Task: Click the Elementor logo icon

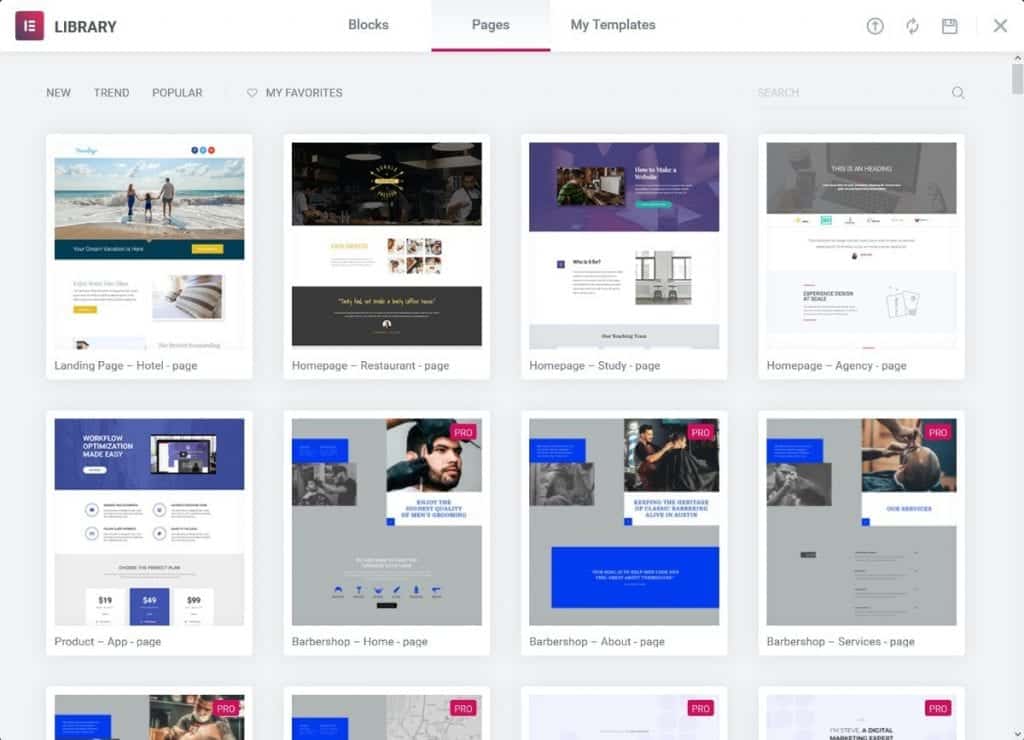Action: coord(29,26)
